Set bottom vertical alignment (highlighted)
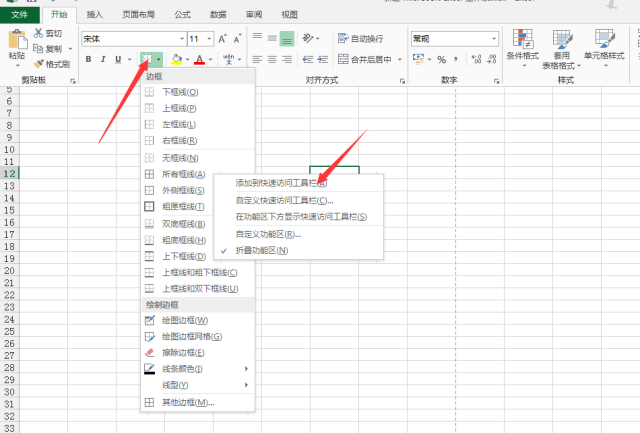The width and height of the screenshot is (640, 433). [x=287, y=38]
